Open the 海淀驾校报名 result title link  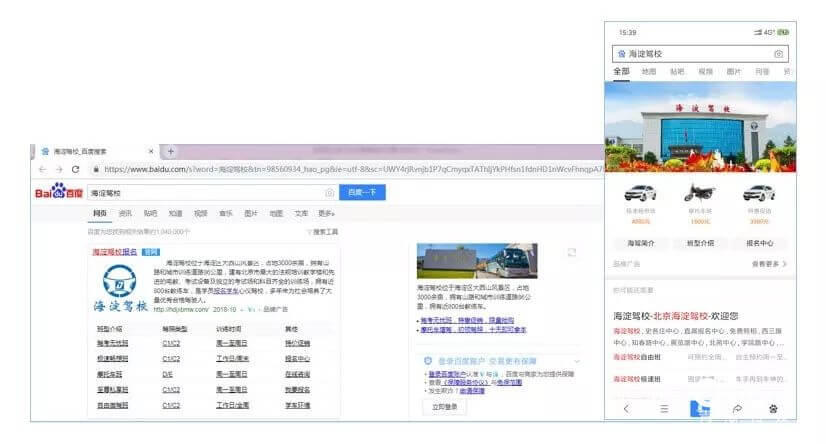(115, 252)
